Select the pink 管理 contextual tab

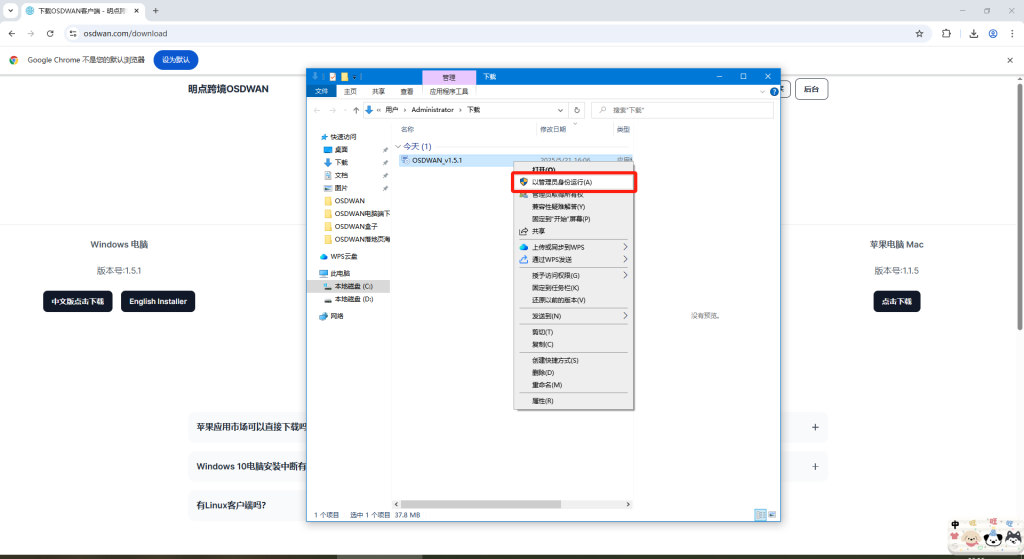[x=449, y=77]
